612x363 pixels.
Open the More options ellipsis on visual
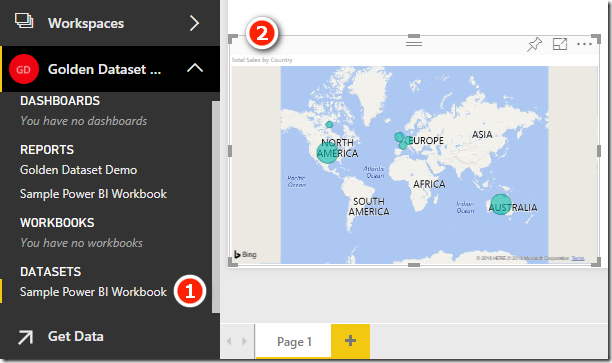click(x=584, y=44)
